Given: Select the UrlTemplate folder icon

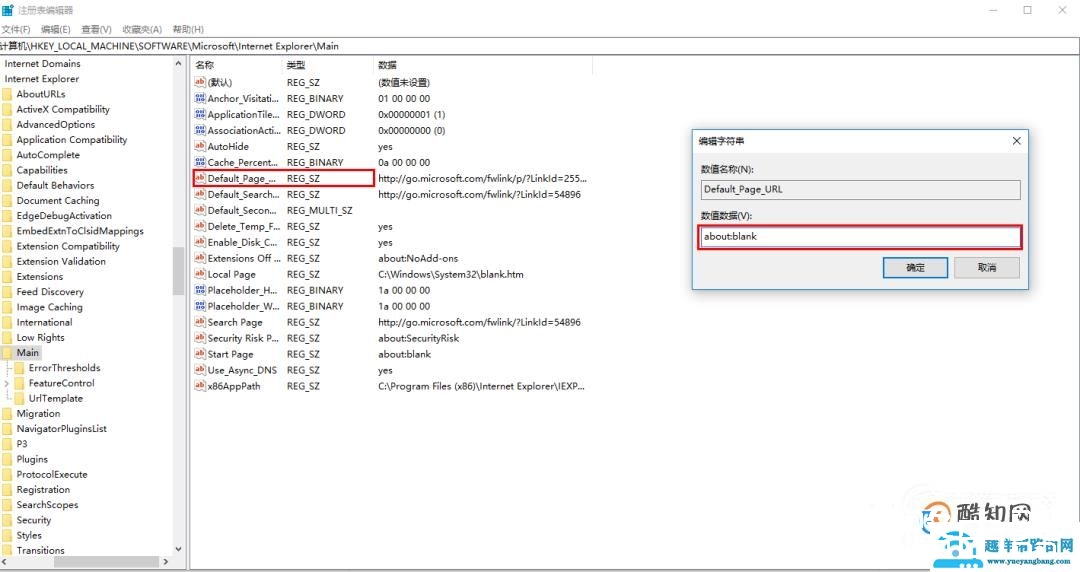Looking at the screenshot, I should tap(20, 398).
